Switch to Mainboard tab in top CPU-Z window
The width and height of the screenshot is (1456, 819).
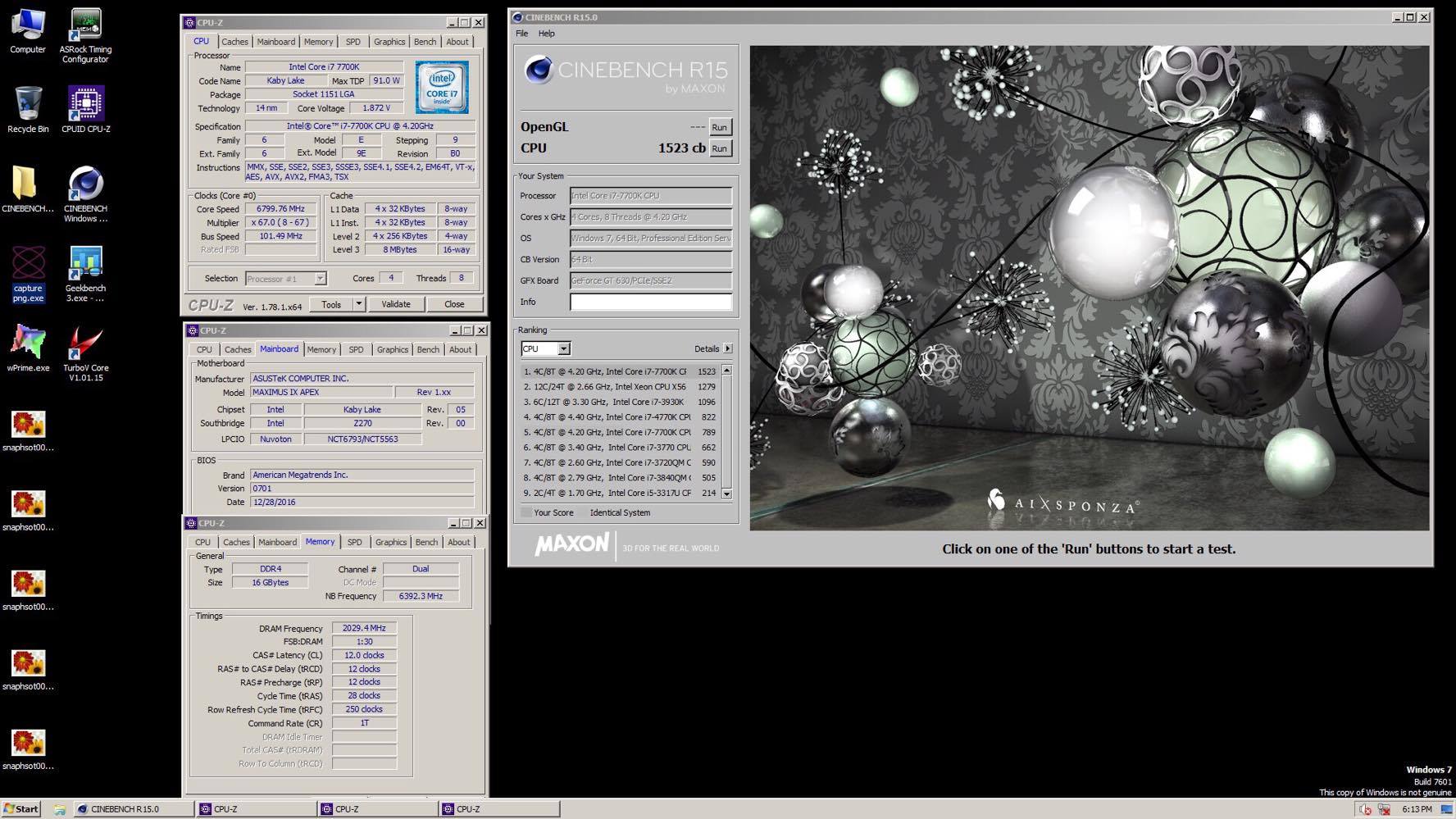[x=275, y=42]
